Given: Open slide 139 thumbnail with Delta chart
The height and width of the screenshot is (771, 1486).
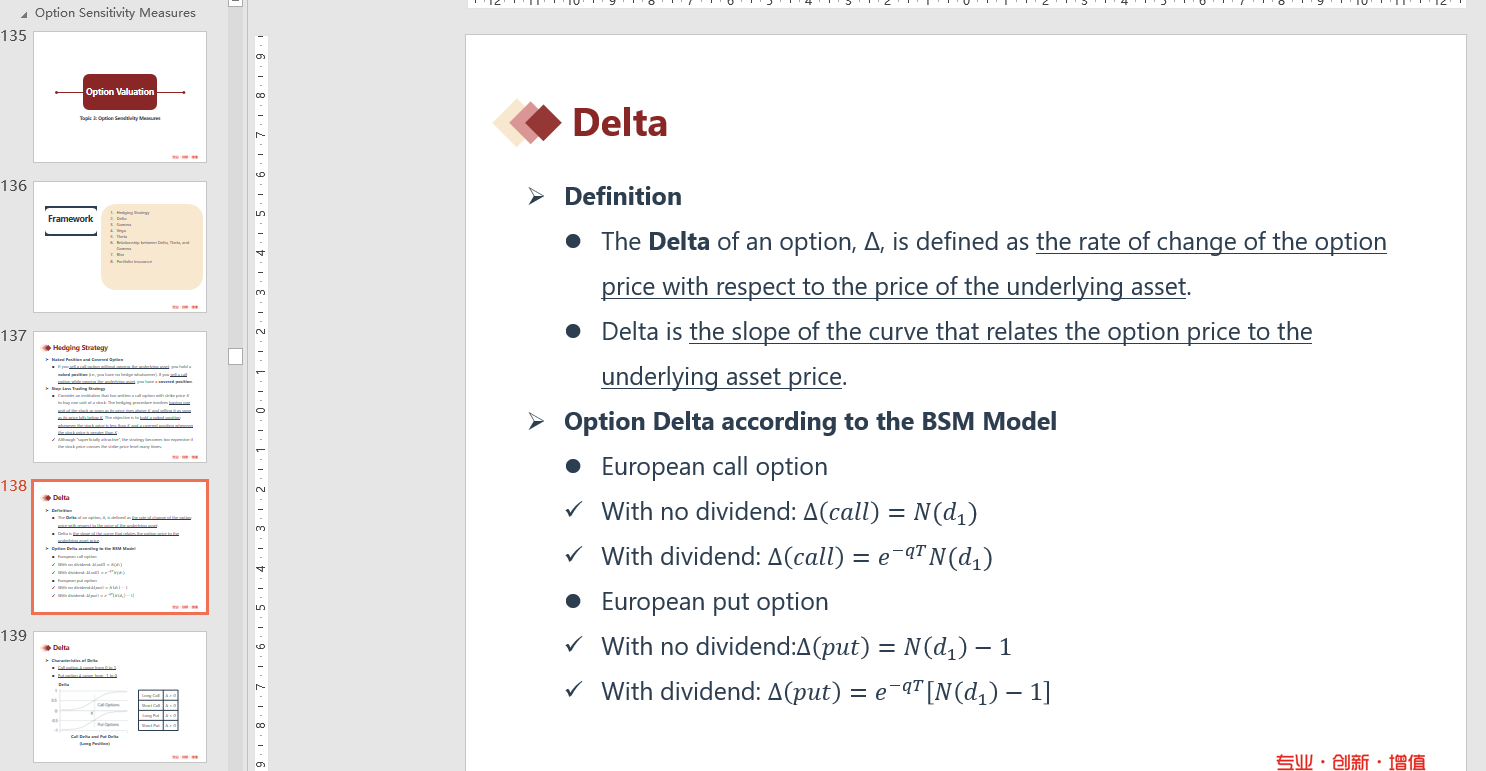Looking at the screenshot, I should [120, 696].
